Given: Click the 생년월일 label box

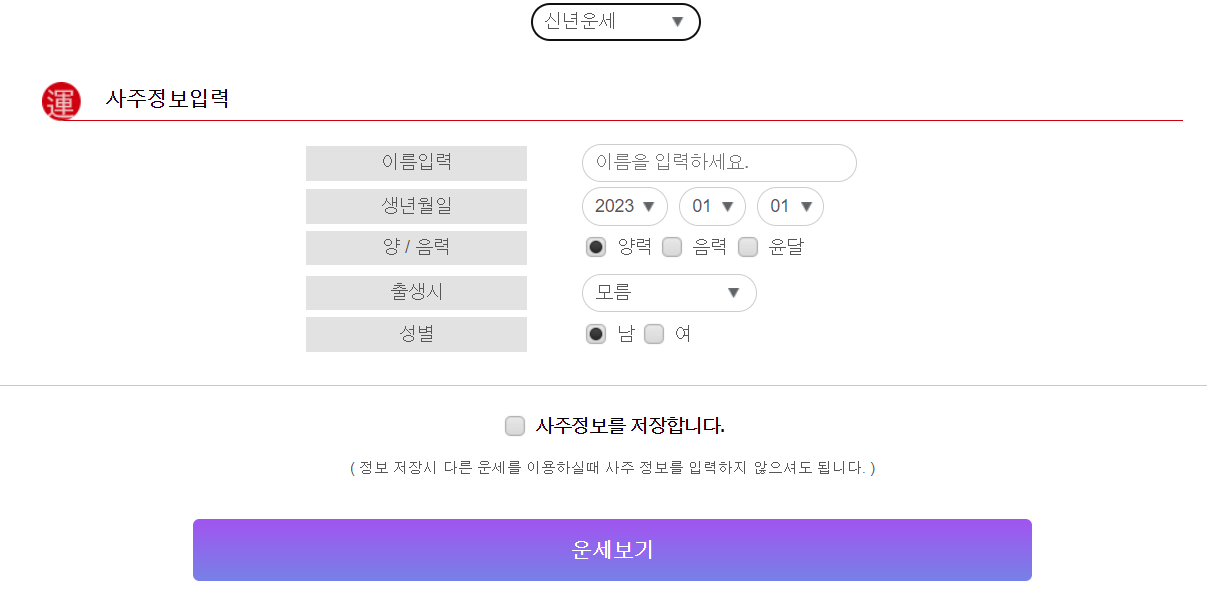Looking at the screenshot, I should coord(416,206).
